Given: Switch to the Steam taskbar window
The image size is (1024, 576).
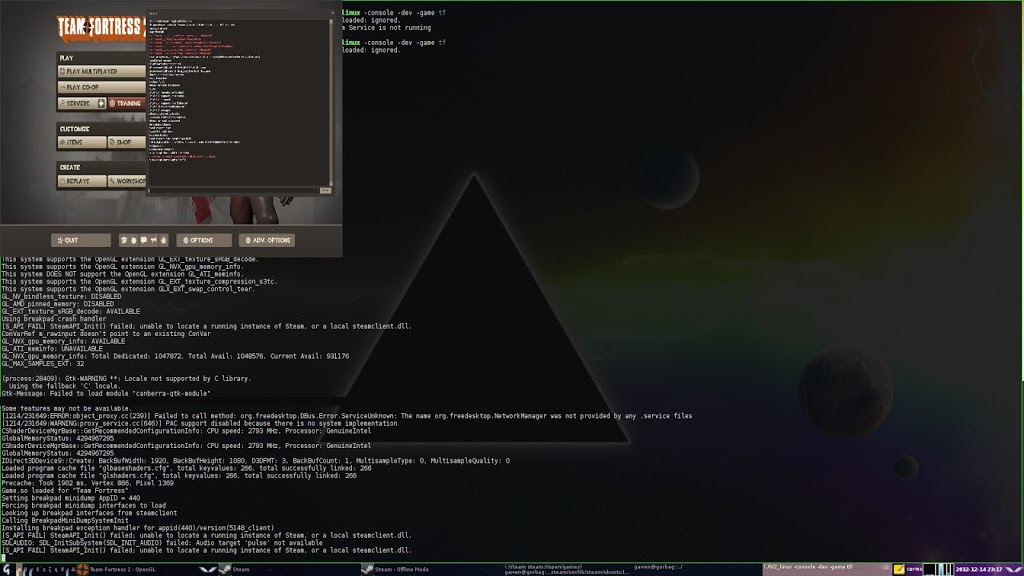Looking at the screenshot, I should 241,569.
